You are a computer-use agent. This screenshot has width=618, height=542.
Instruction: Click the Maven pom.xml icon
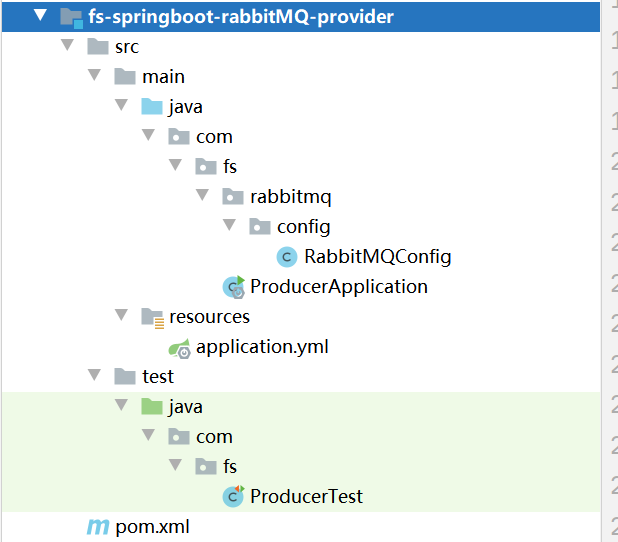pyautogui.click(x=98, y=527)
